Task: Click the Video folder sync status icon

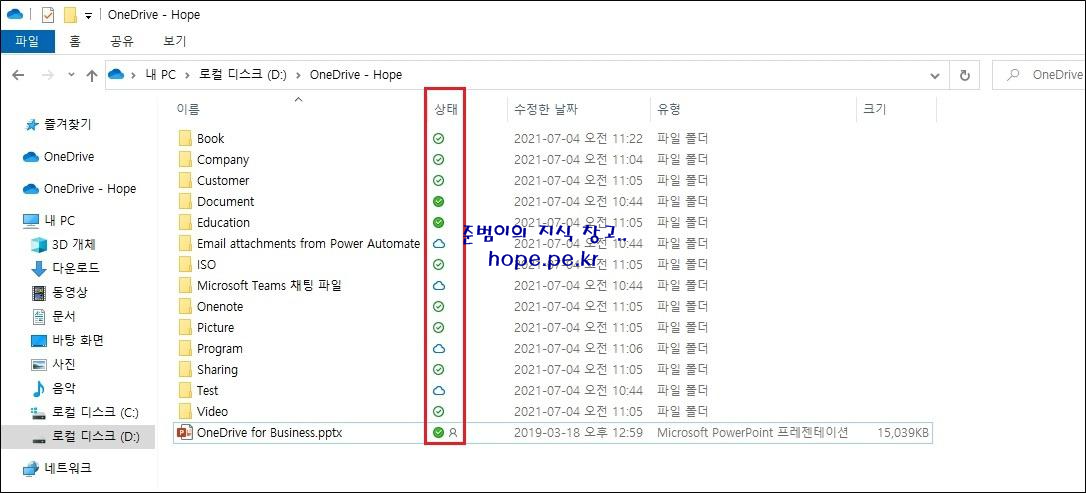Action: click(438, 411)
